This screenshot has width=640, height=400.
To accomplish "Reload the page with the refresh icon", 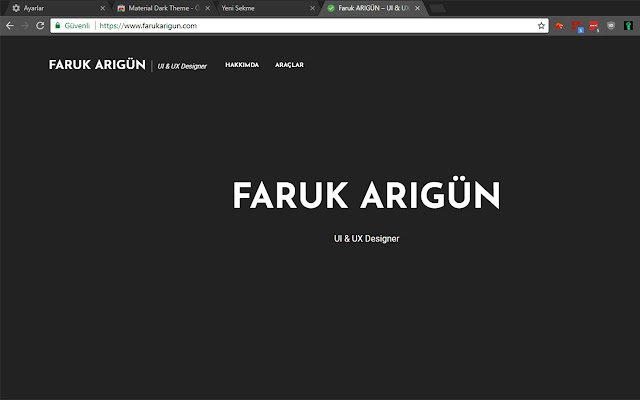I will click(x=40, y=26).
